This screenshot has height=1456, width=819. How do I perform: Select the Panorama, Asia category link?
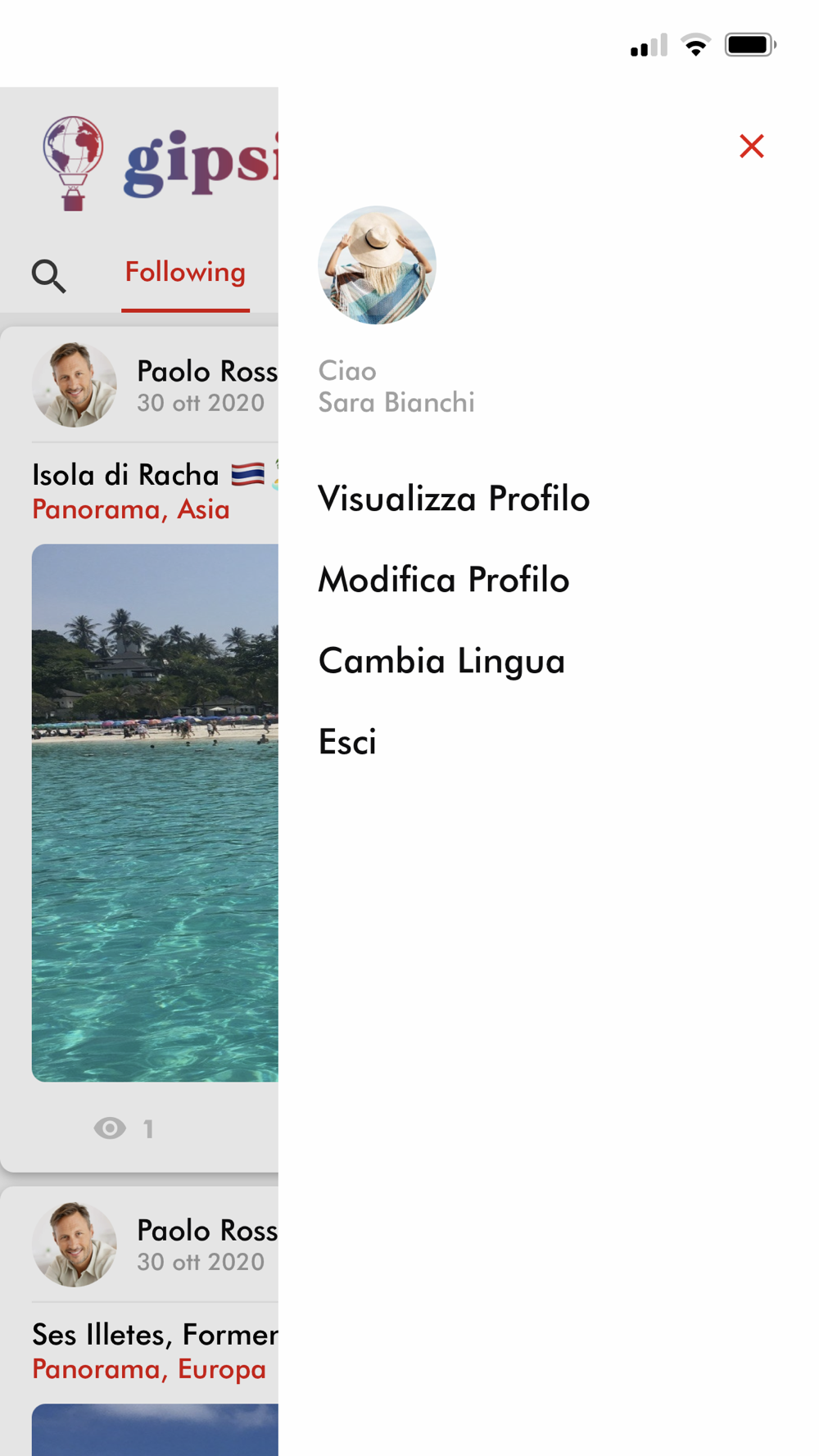pyautogui.click(x=130, y=509)
